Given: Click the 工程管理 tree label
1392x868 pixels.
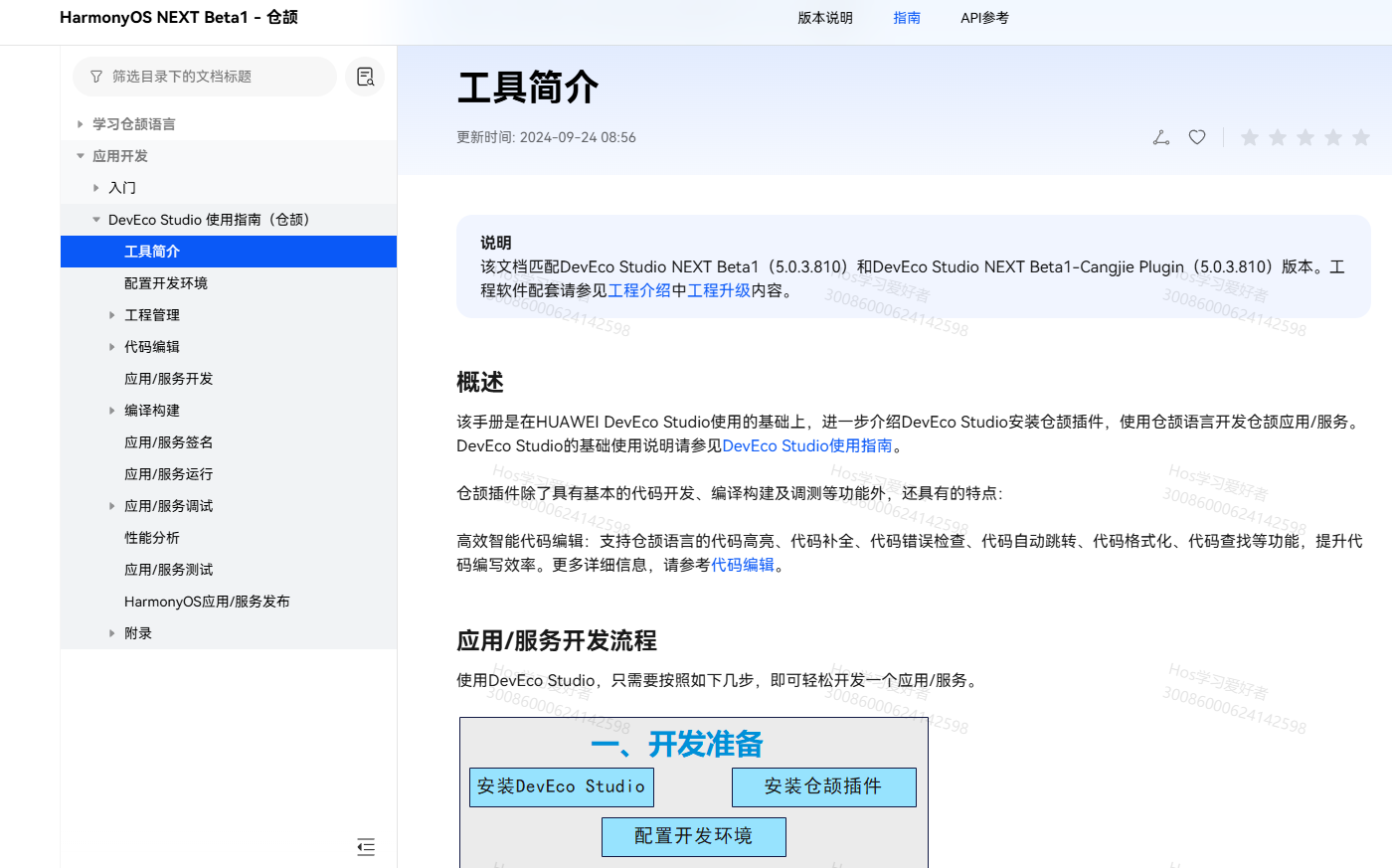Looking at the screenshot, I should (152, 315).
